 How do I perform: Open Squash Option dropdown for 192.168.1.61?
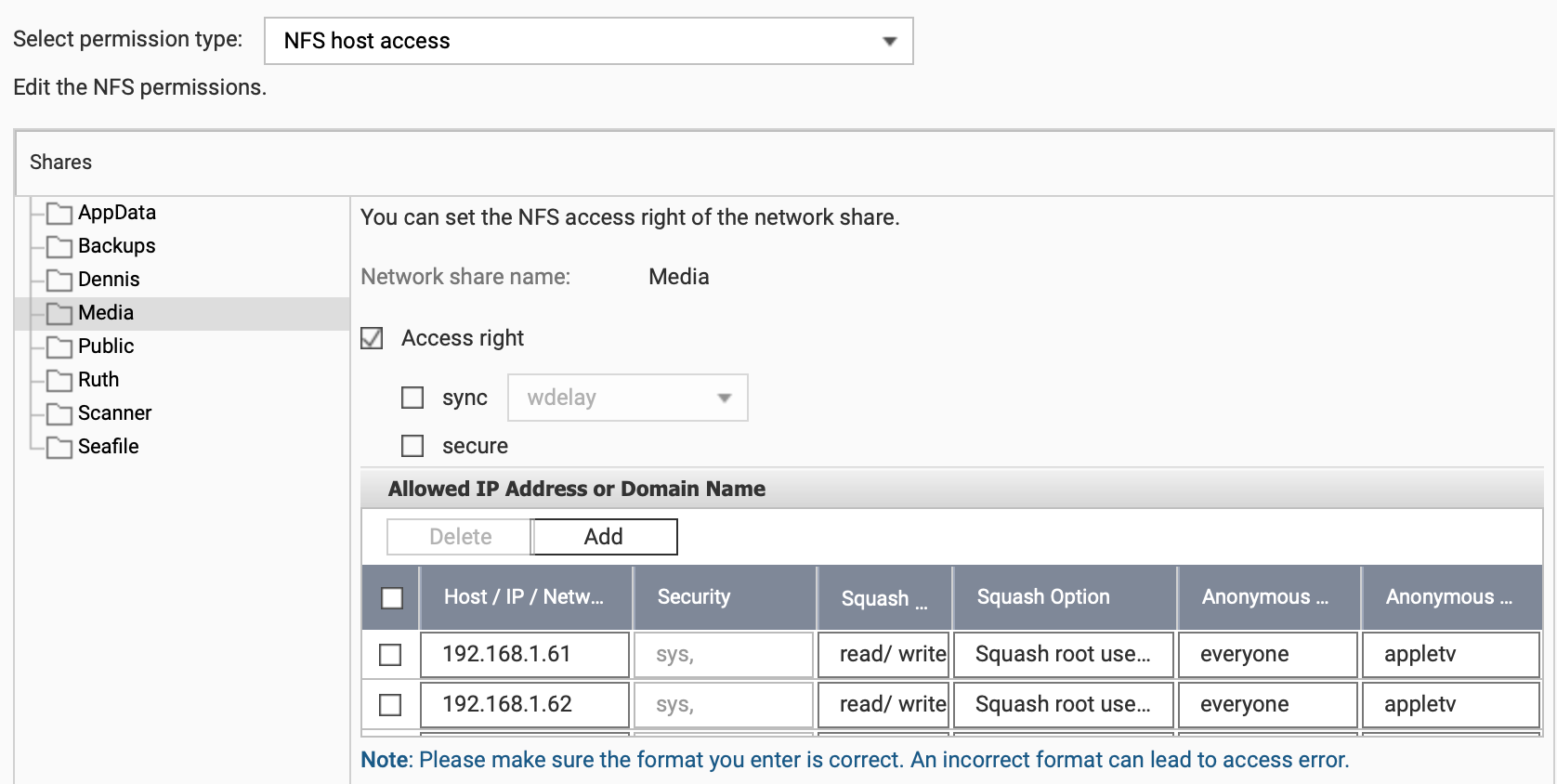1064,655
